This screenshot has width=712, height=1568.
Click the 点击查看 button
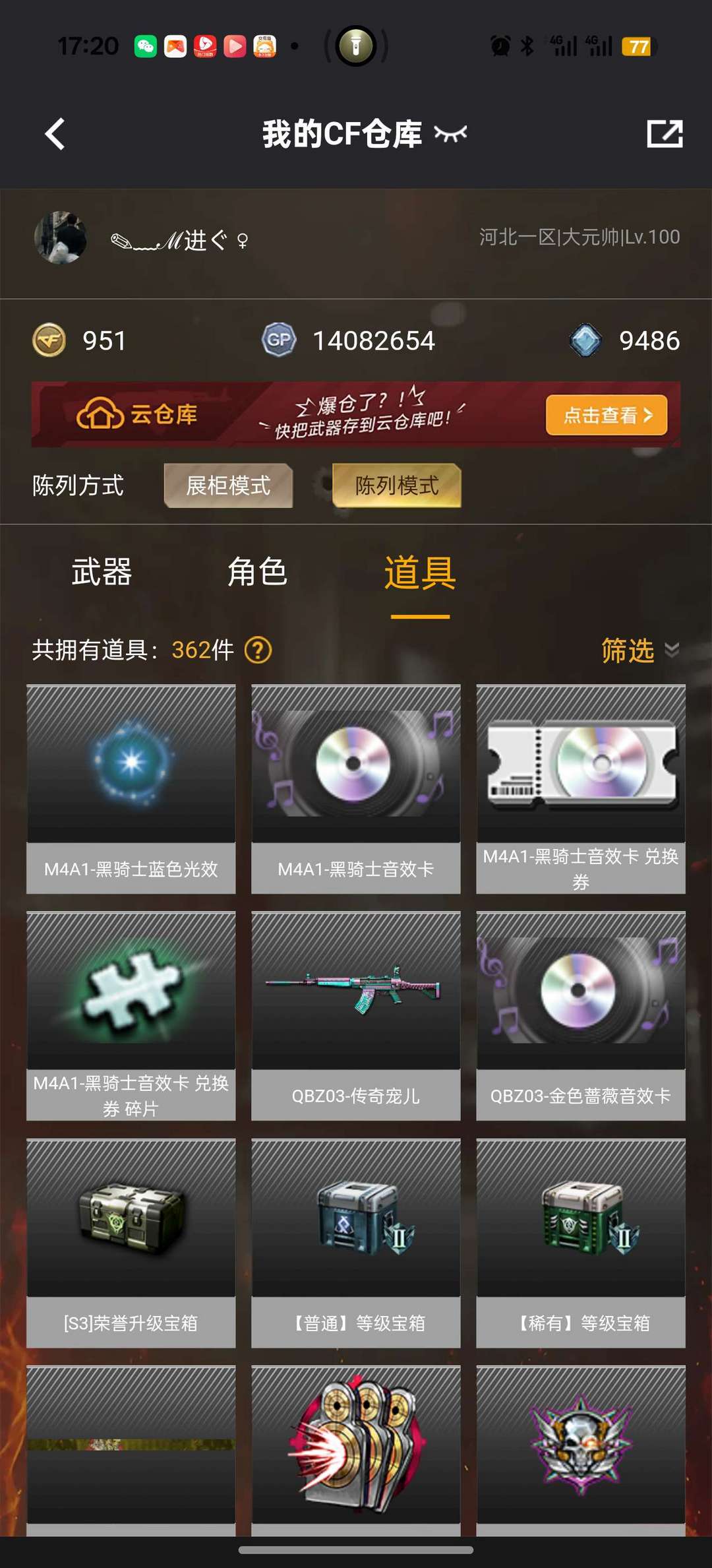[x=607, y=415]
